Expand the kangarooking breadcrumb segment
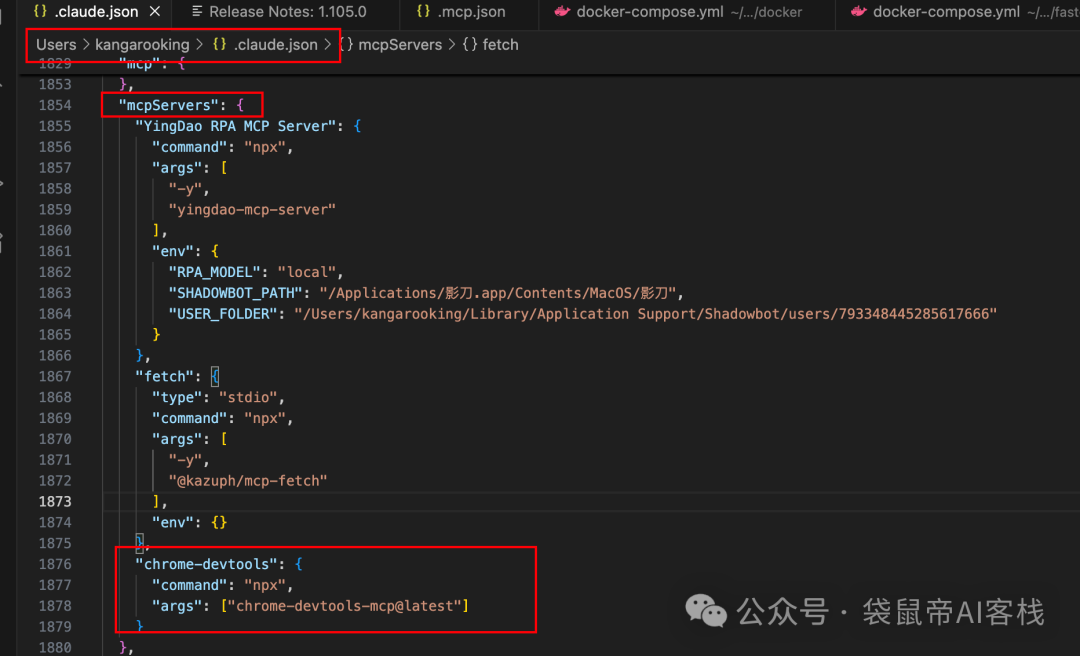This screenshot has width=1080, height=656. (x=142, y=45)
